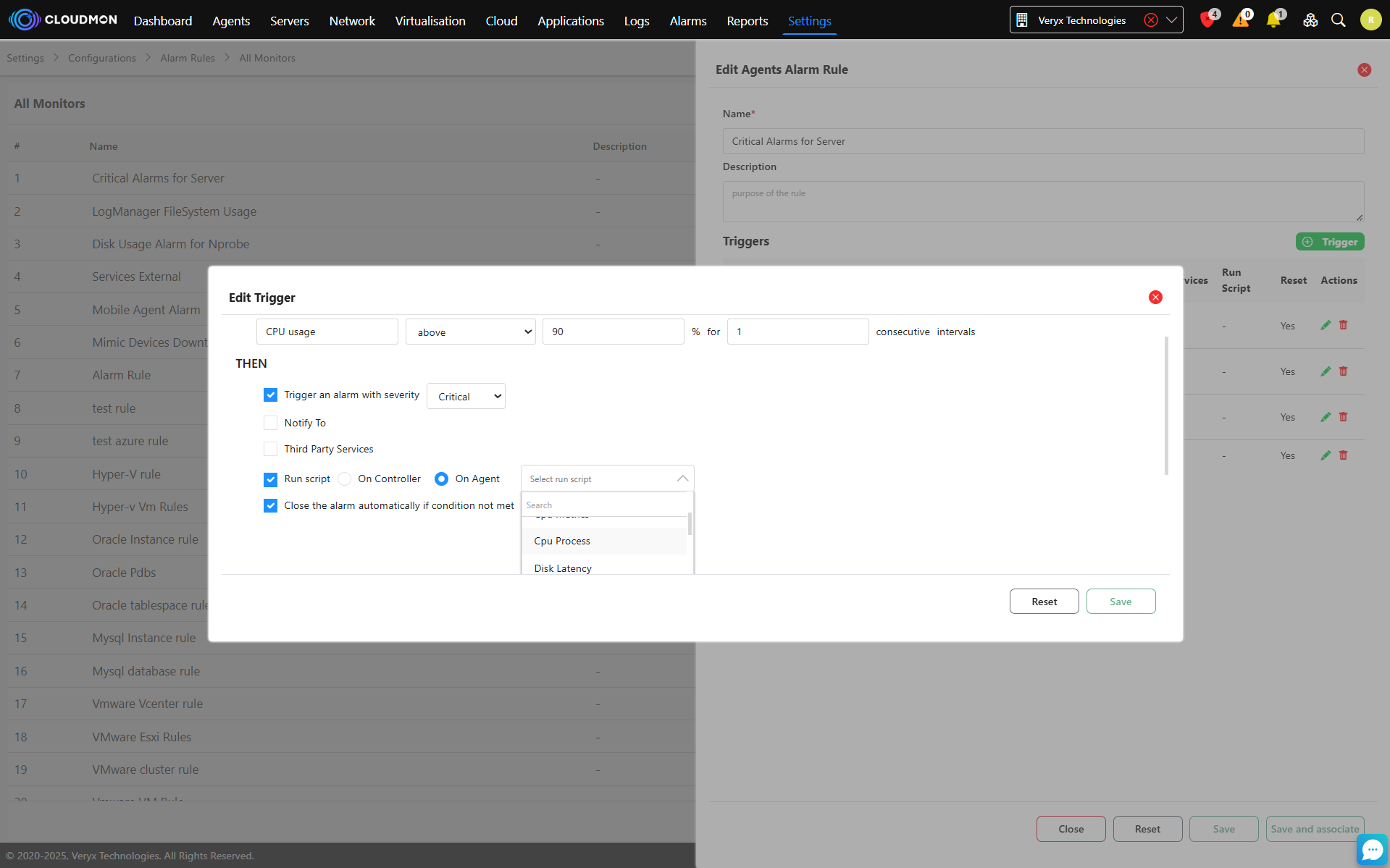Open the yellow bell notifications
This screenshot has height=868, width=1390.
1273,20
